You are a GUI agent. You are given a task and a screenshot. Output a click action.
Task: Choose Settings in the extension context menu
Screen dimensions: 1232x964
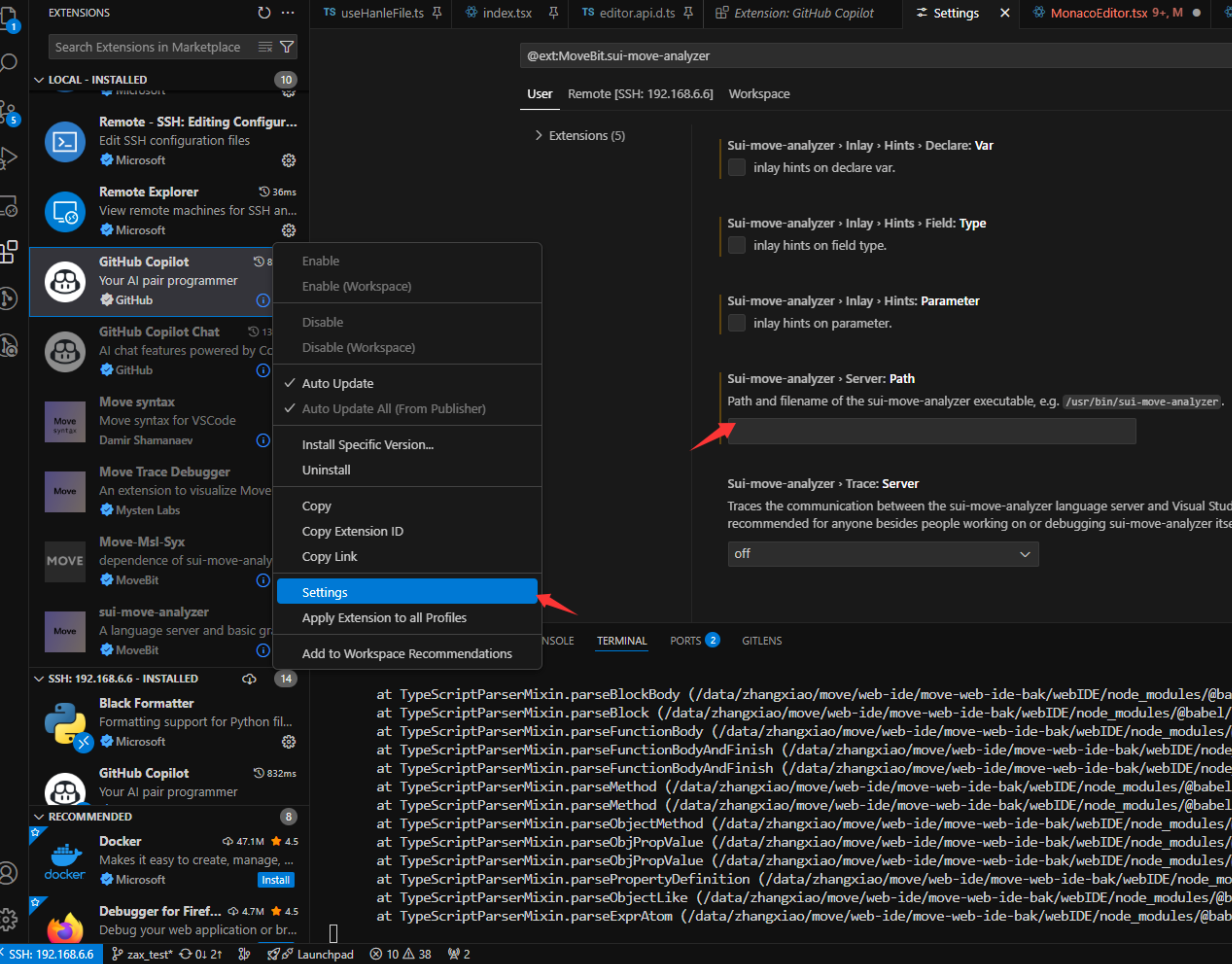pos(407,592)
